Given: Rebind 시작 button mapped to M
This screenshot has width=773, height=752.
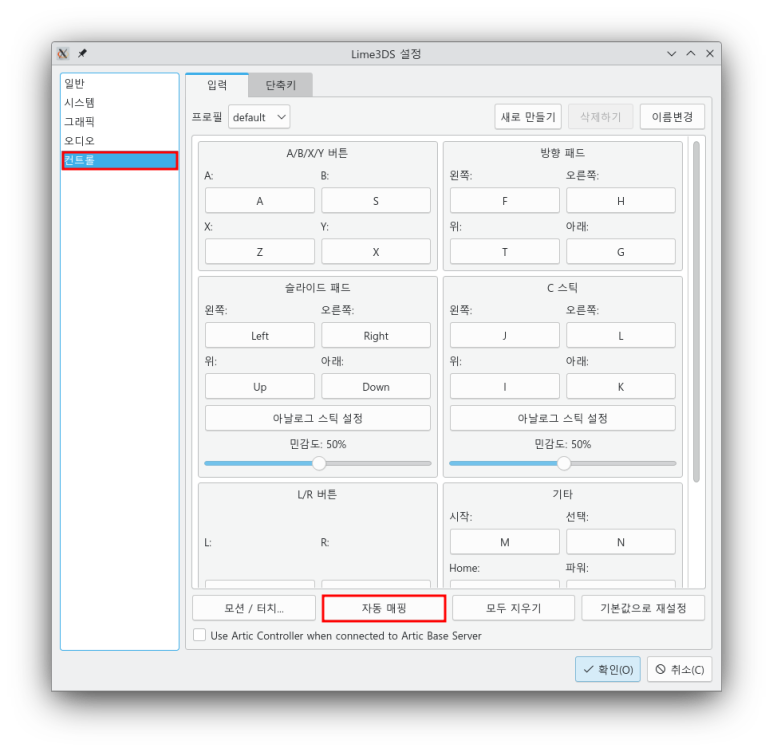Looking at the screenshot, I should (505, 542).
